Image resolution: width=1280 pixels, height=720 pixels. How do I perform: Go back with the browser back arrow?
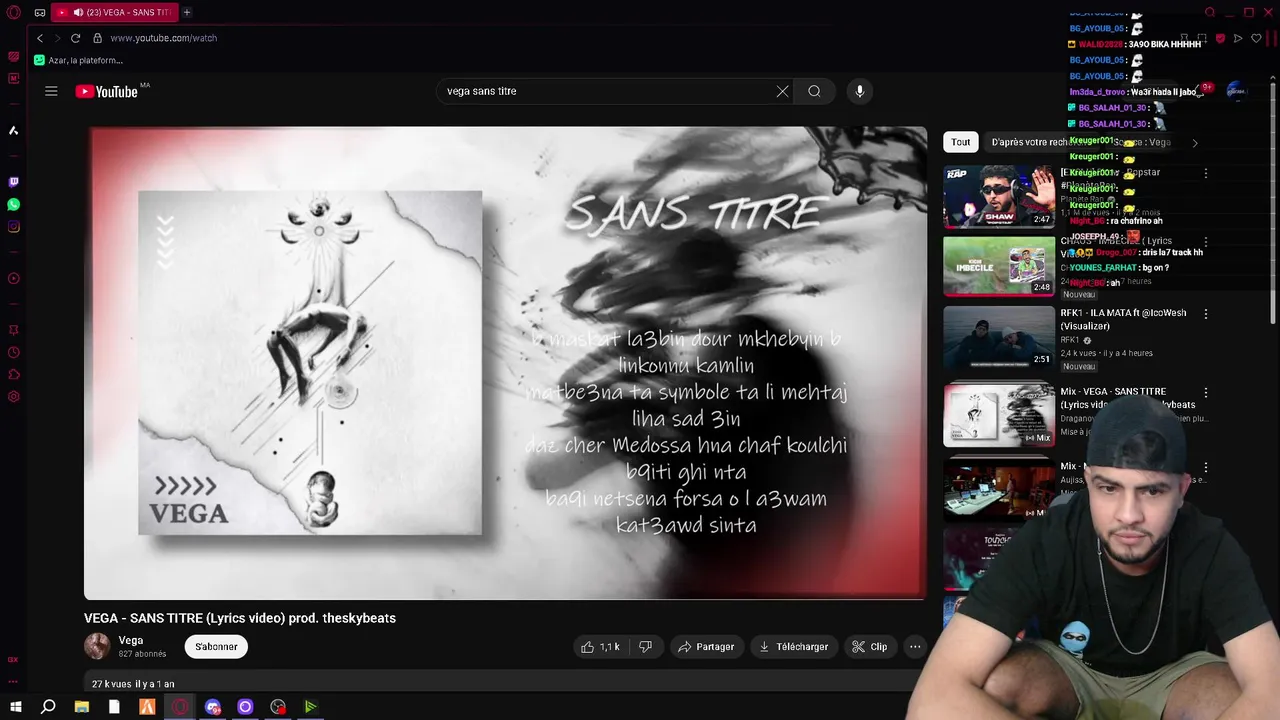click(40, 38)
